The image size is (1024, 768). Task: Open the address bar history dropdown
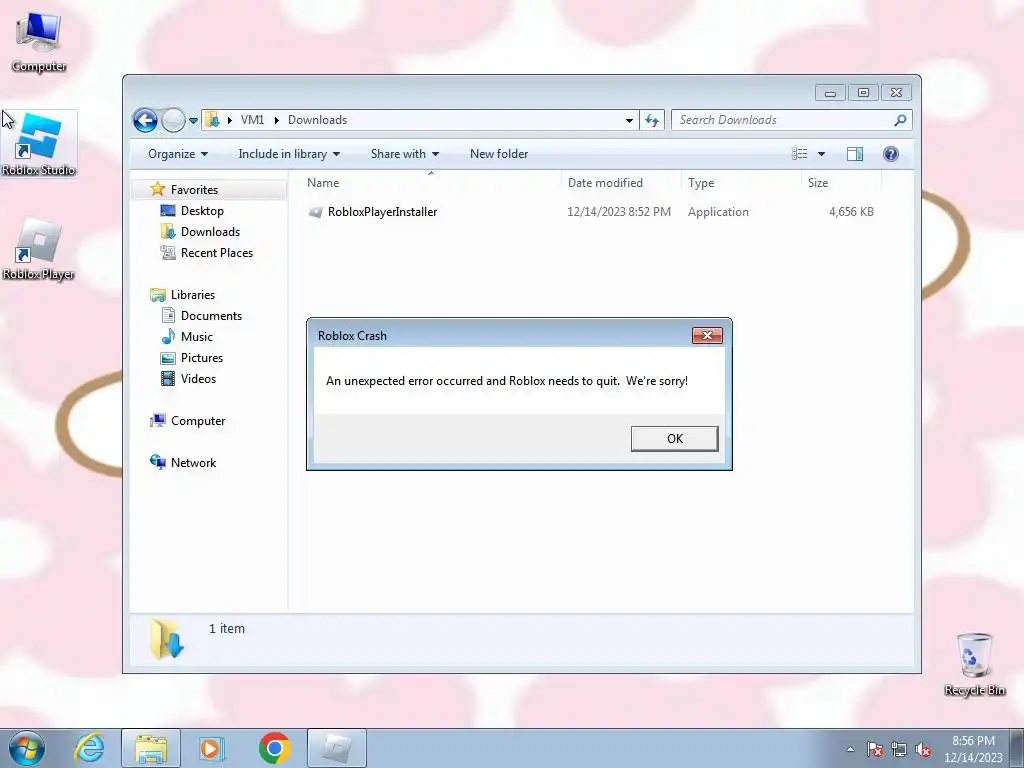click(629, 120)
